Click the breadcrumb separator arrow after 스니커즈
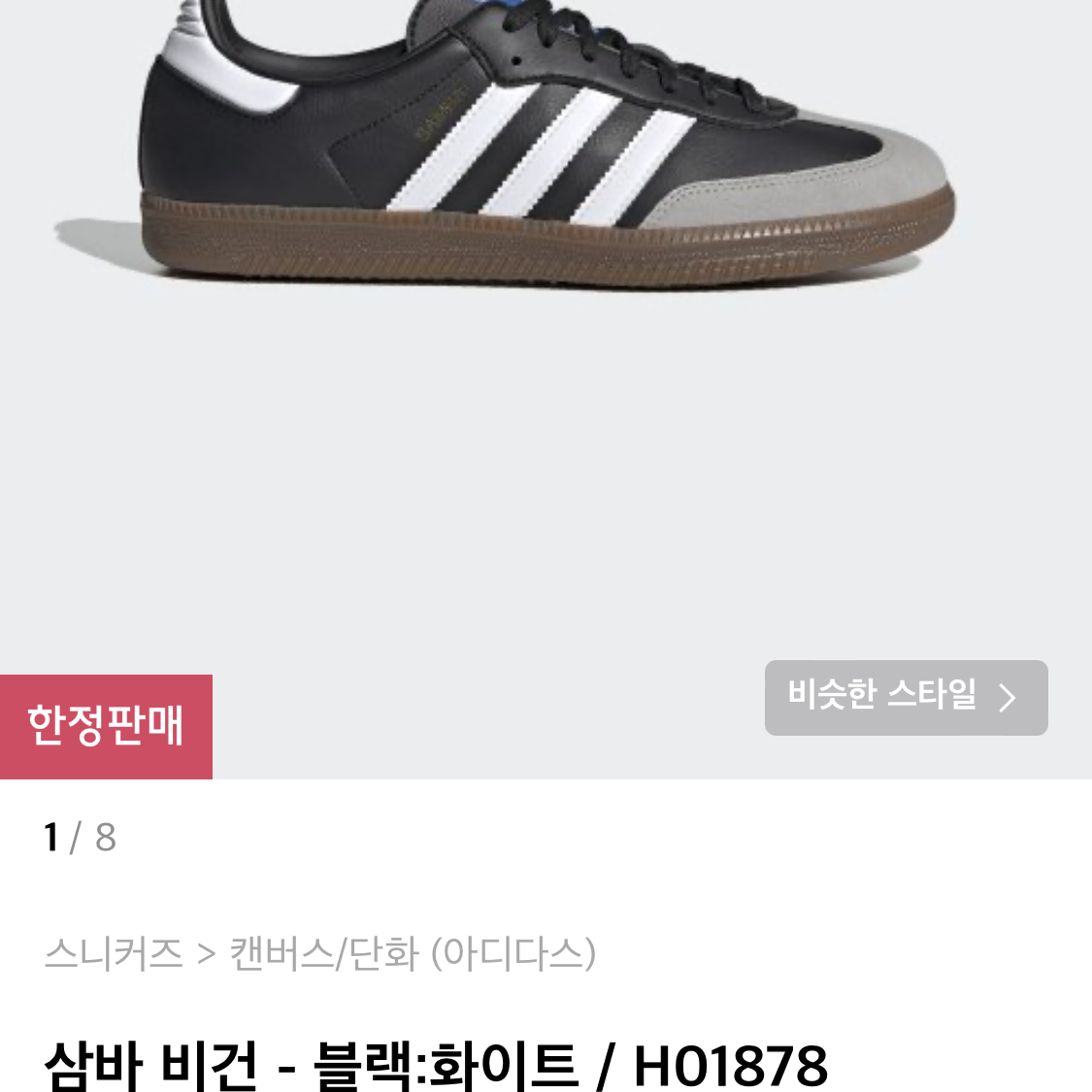The height and width of the screenshot is (1092, 1092). pos(206,954)
